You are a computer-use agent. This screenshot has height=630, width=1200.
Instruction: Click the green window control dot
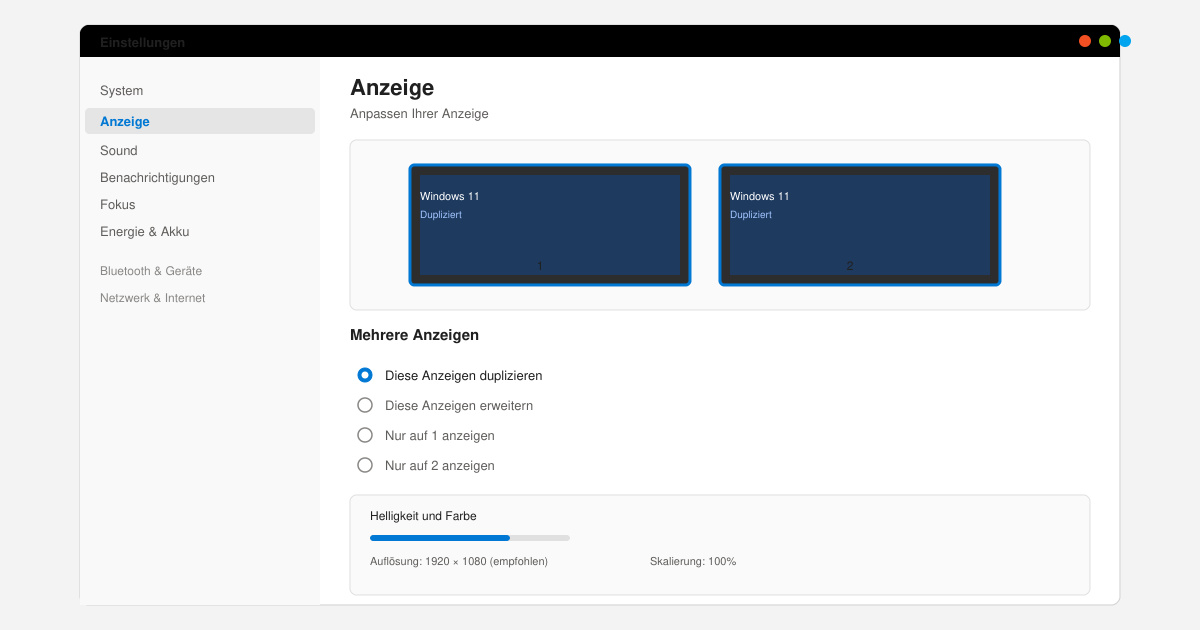pyautogui.click(x=1105, y=41)
